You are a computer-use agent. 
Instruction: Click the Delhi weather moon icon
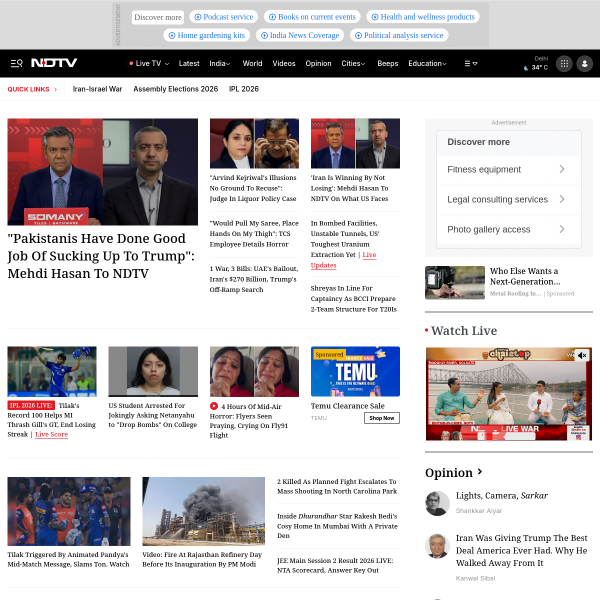click(526, 68)
